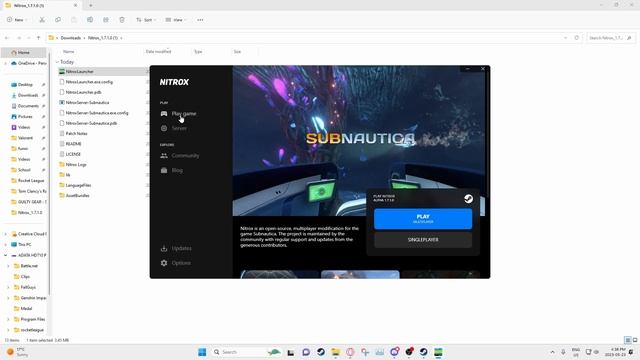Viewport: 640px width, 360px height.
Task: Click the Explorer Forward arrow
Action: (19, 38)
